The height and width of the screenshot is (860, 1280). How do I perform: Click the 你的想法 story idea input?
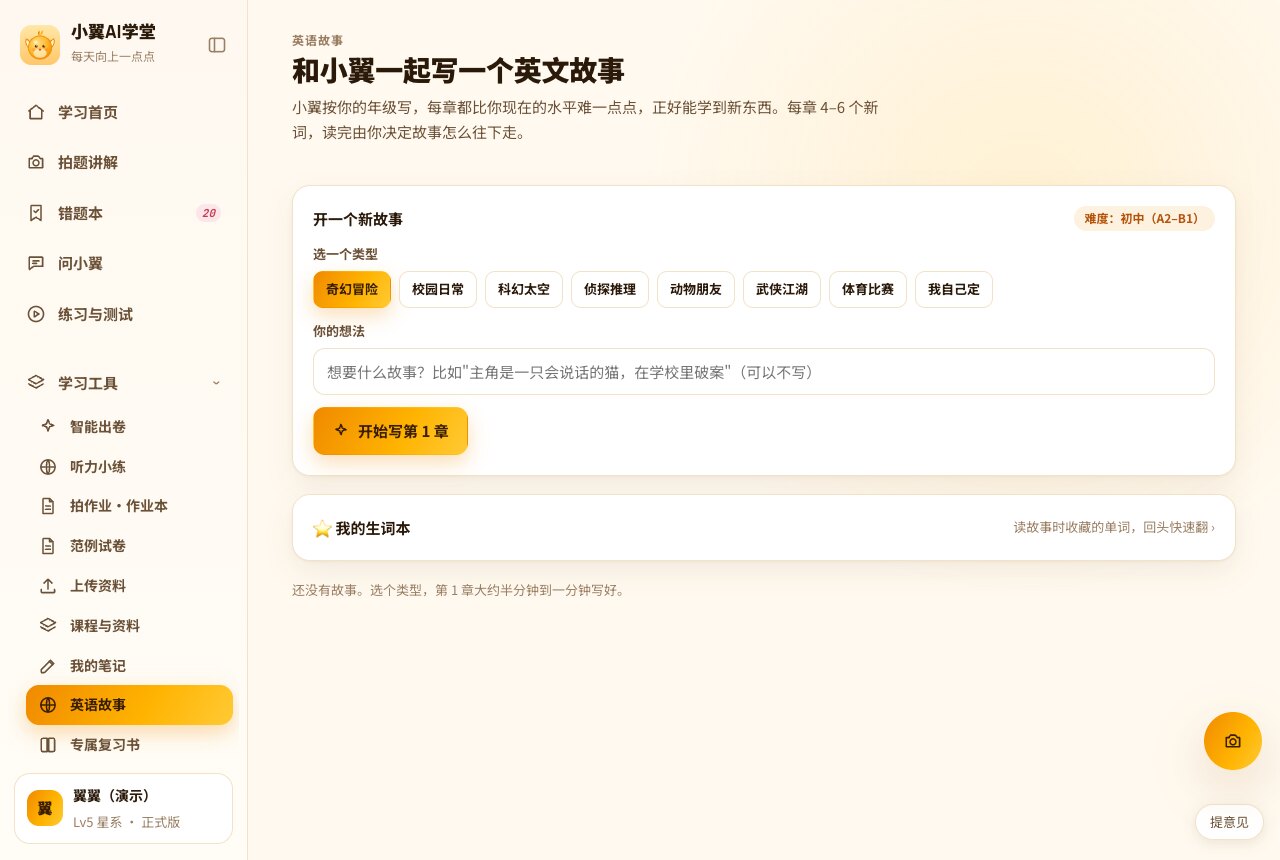[764, 372]
